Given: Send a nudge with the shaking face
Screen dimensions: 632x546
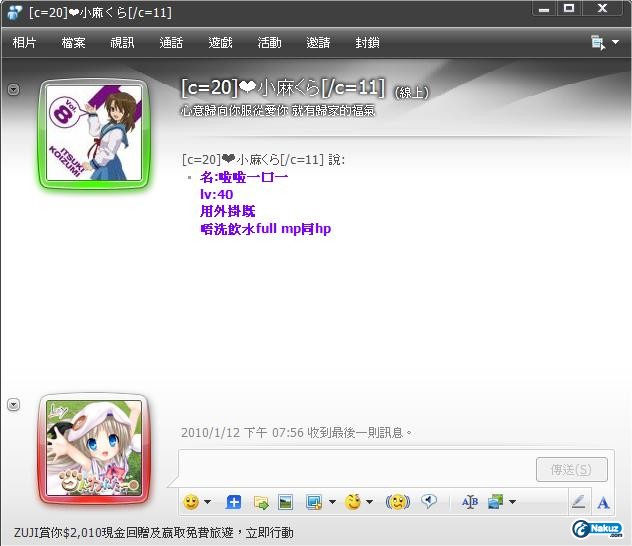Looking at the screenshot, I should pos(398,502).
